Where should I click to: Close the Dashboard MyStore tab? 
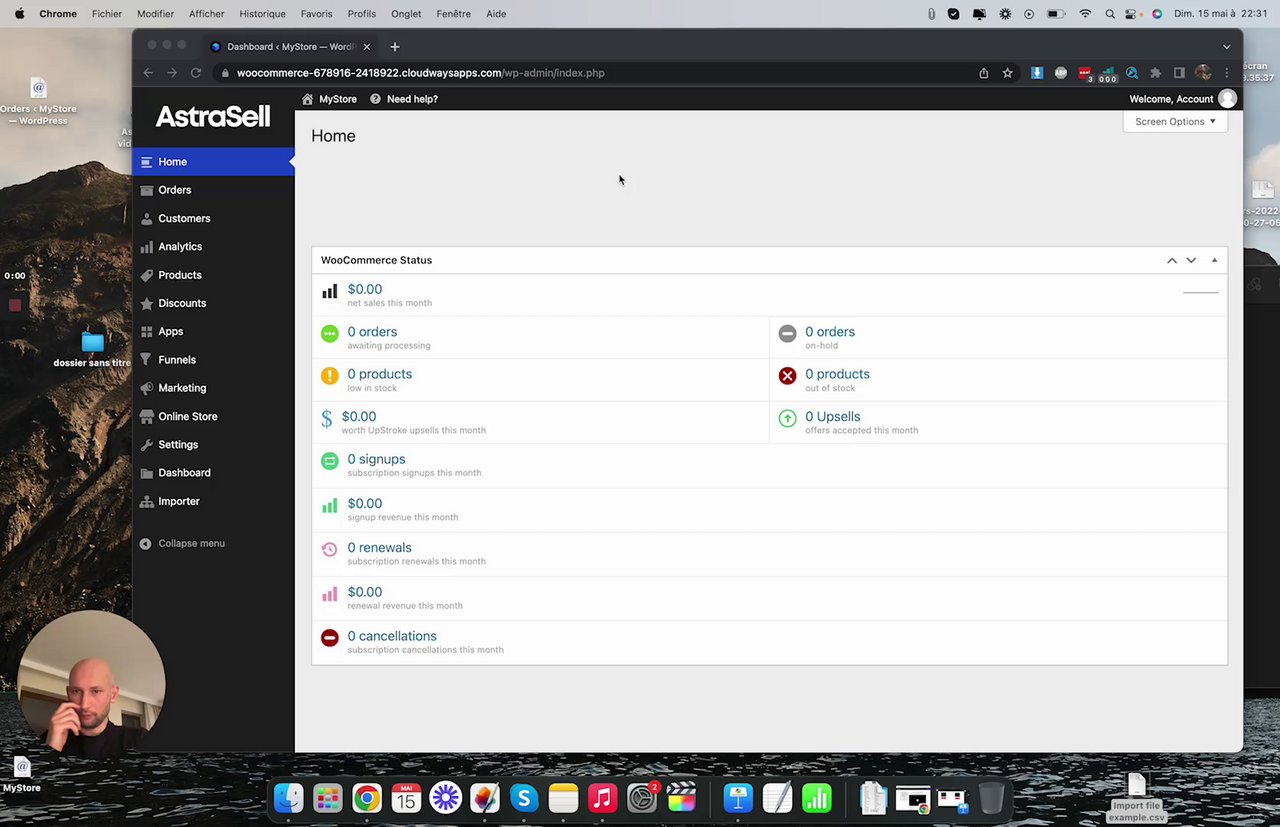pos(367,47)
